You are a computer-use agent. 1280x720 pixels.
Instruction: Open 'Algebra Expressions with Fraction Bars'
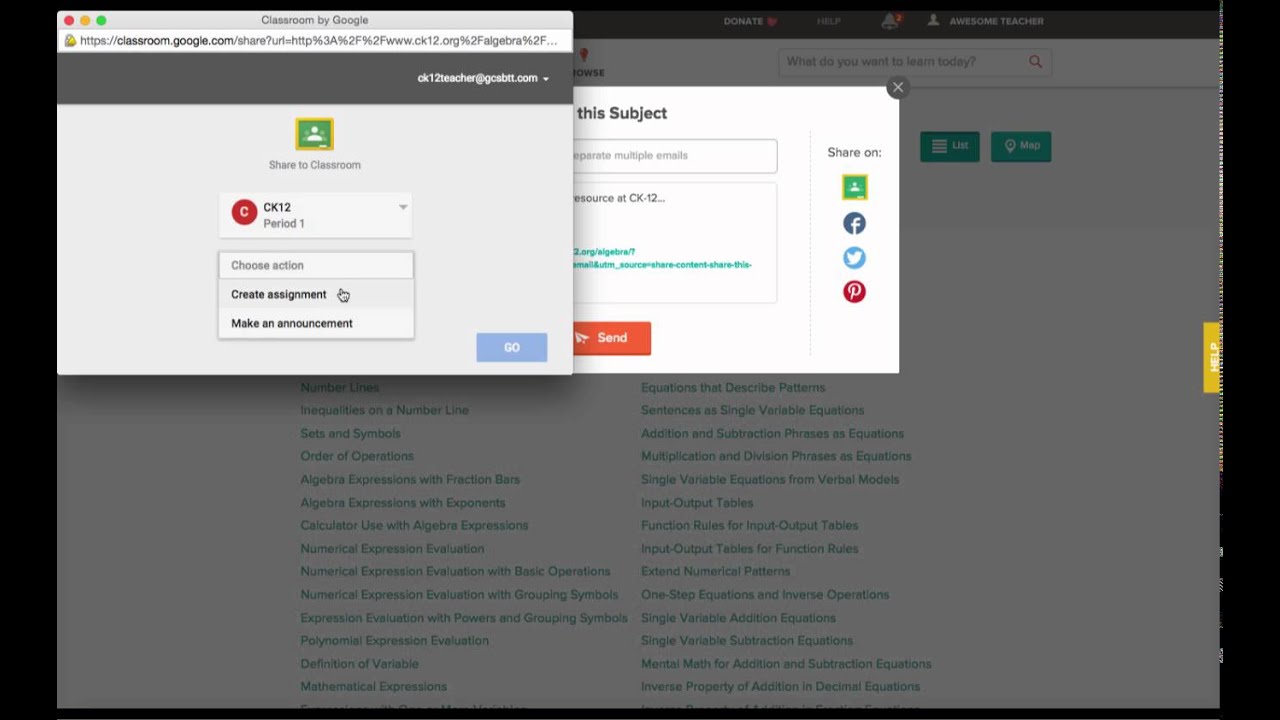(410, 479)
